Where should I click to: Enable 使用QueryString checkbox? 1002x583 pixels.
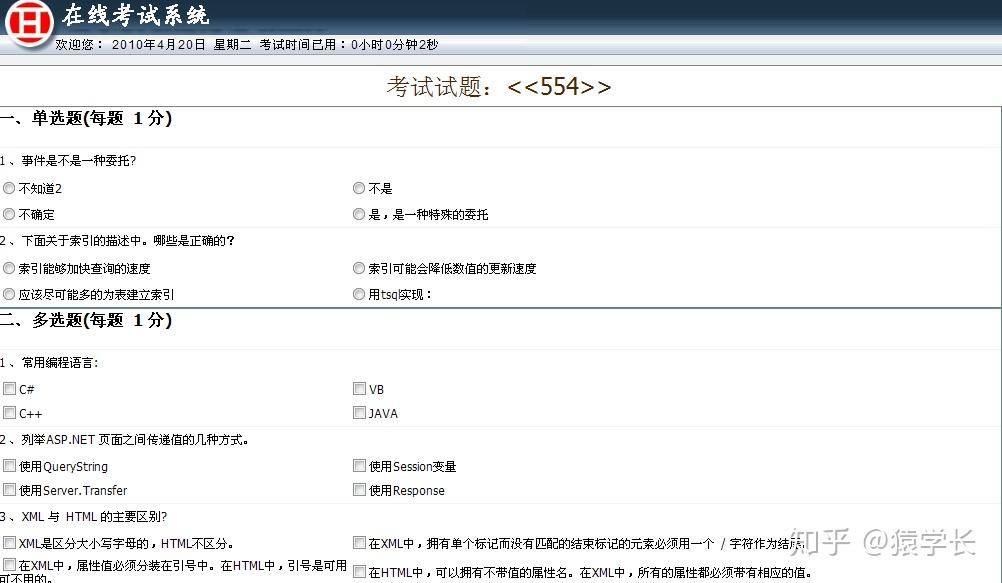10,465
